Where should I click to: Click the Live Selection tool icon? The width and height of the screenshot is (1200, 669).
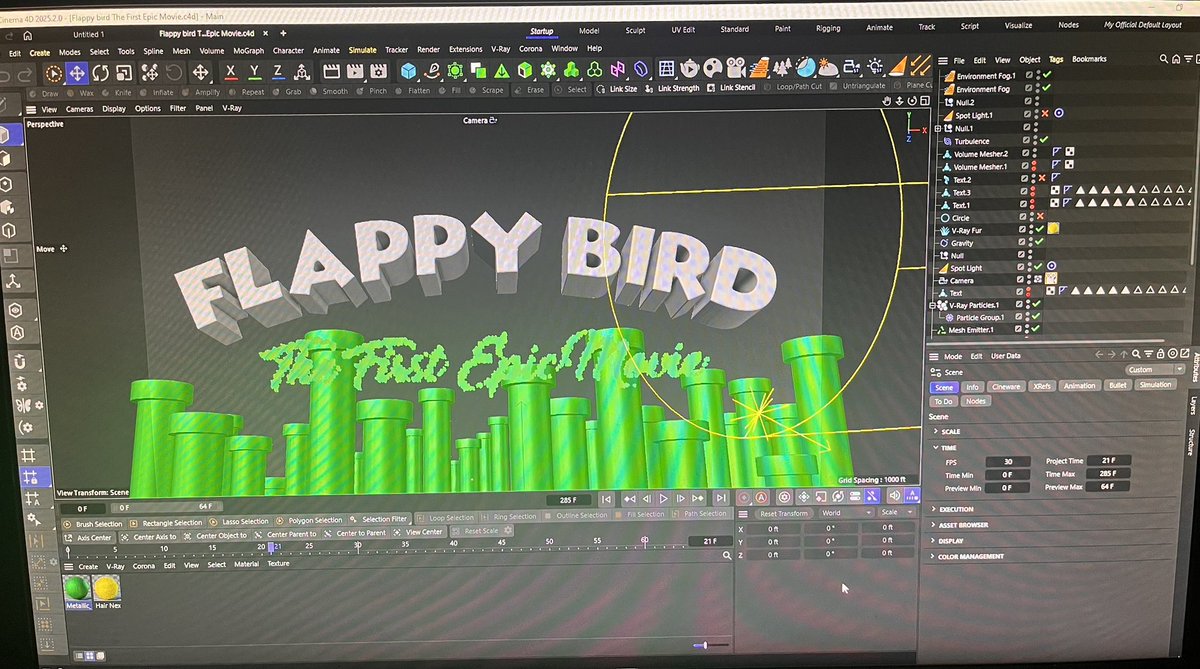[53, 72]
